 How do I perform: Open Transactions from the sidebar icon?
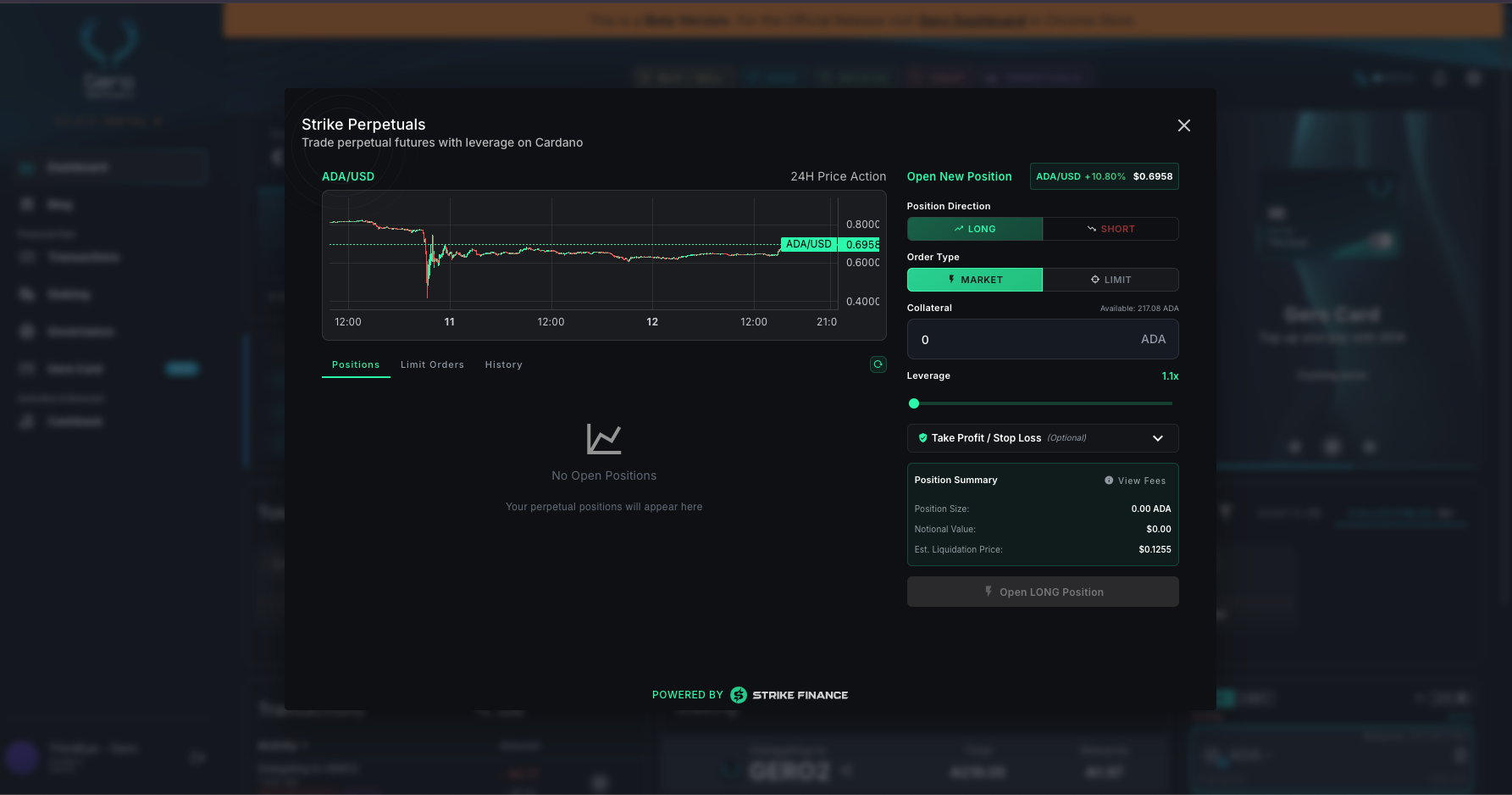[x=25, y=257]
